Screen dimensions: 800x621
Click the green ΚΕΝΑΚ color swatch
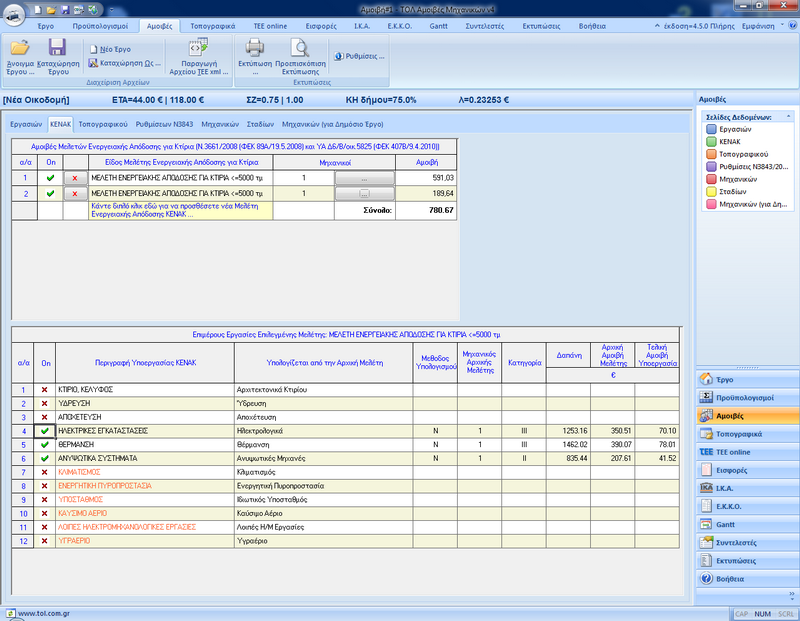pos(710,142)
